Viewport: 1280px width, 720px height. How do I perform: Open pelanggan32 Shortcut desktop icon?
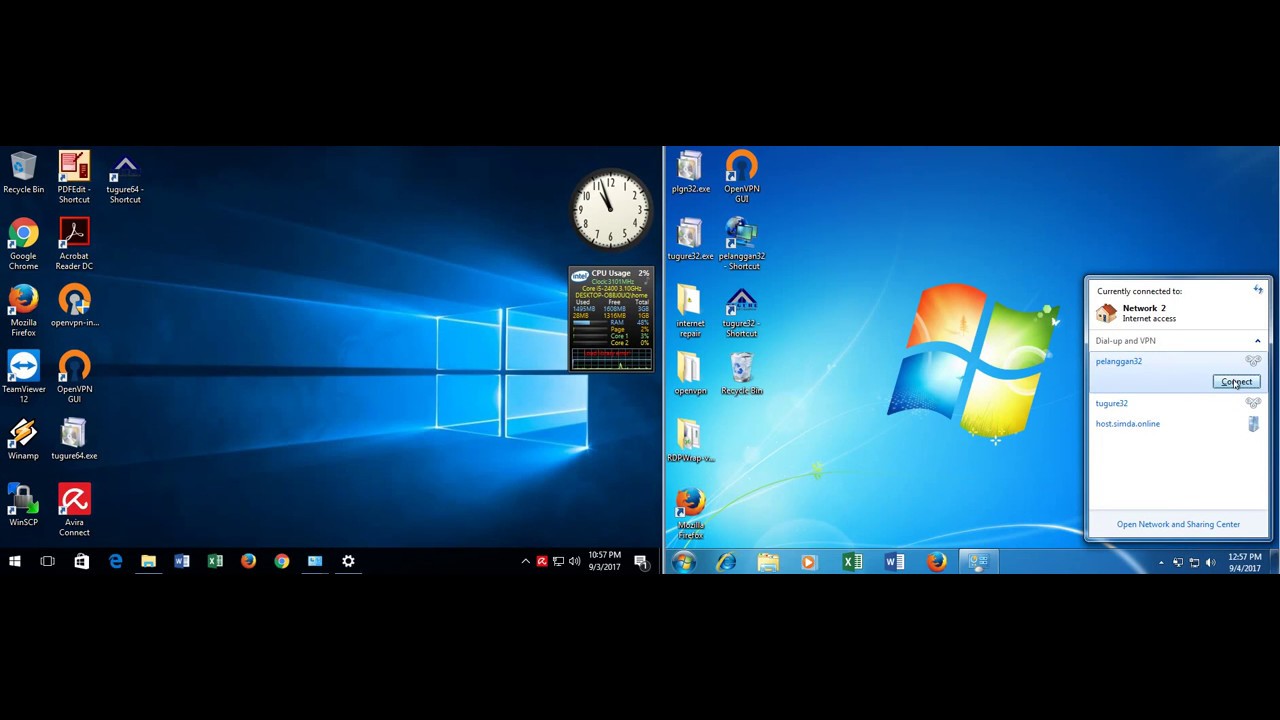click(742, 244)
